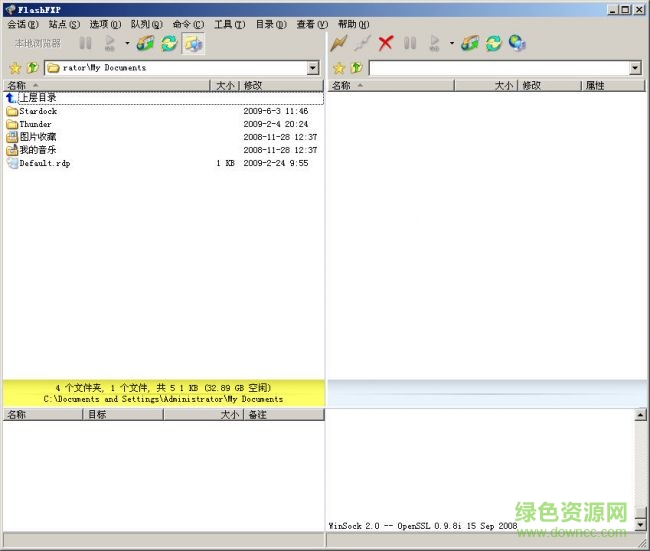The height and width of the screenshot is (551, 650).
Task: Sort local files by 大小 column
Action: click(x=225, y=86)
